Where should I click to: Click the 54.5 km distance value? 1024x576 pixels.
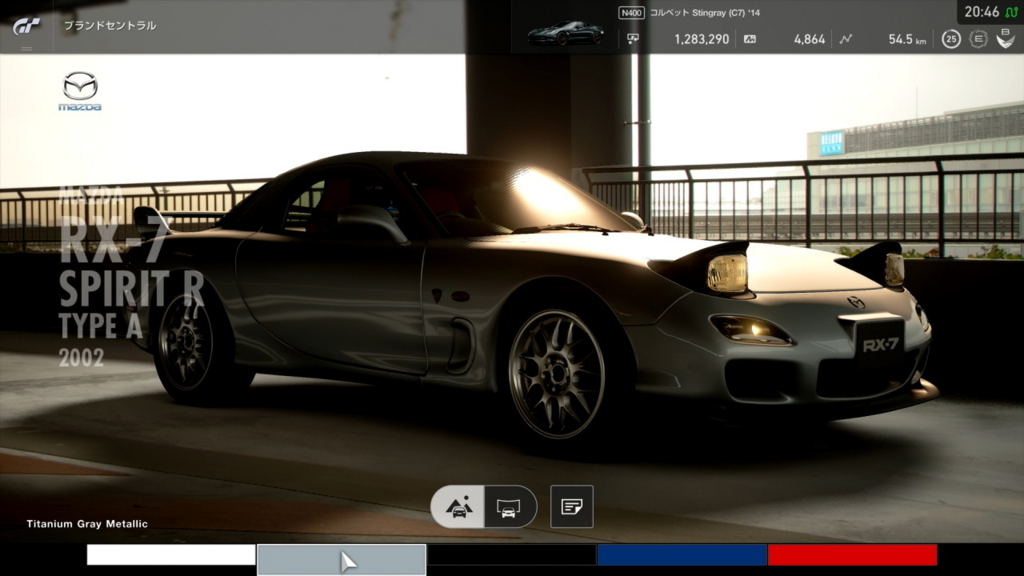[x=907, y=39]
